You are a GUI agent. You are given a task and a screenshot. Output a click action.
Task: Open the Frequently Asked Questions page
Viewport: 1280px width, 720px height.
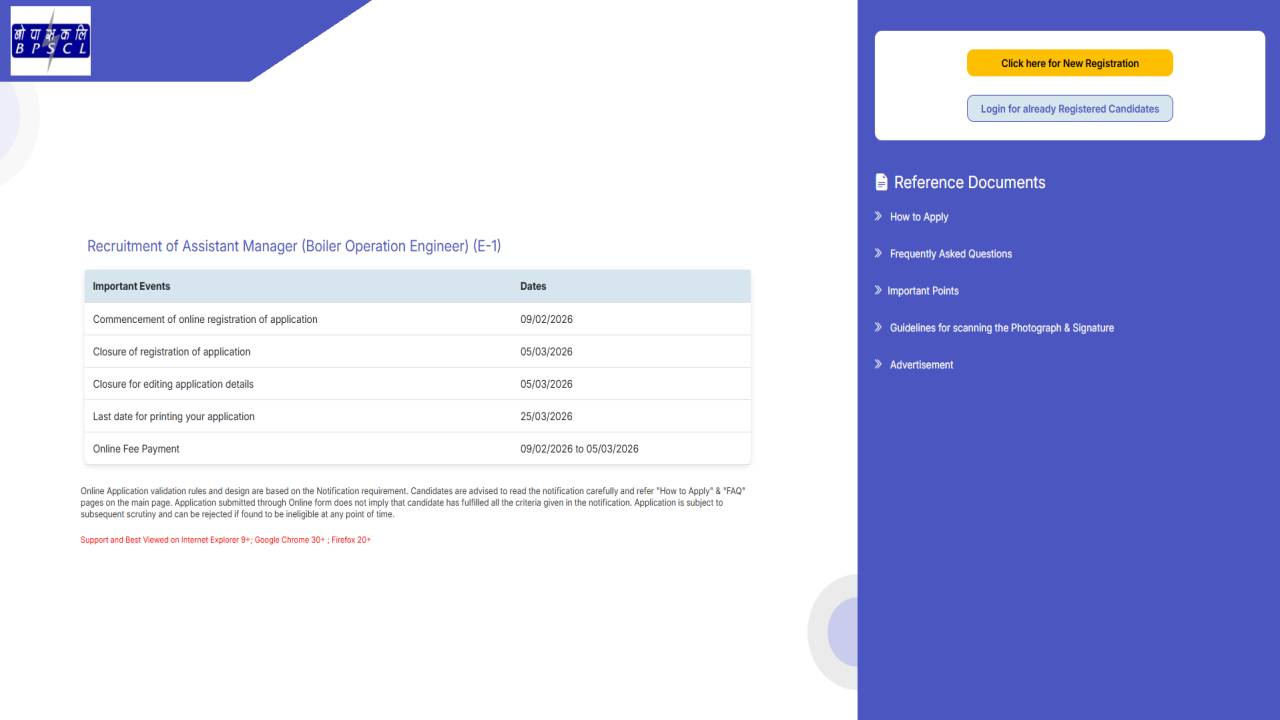[950, 253]
